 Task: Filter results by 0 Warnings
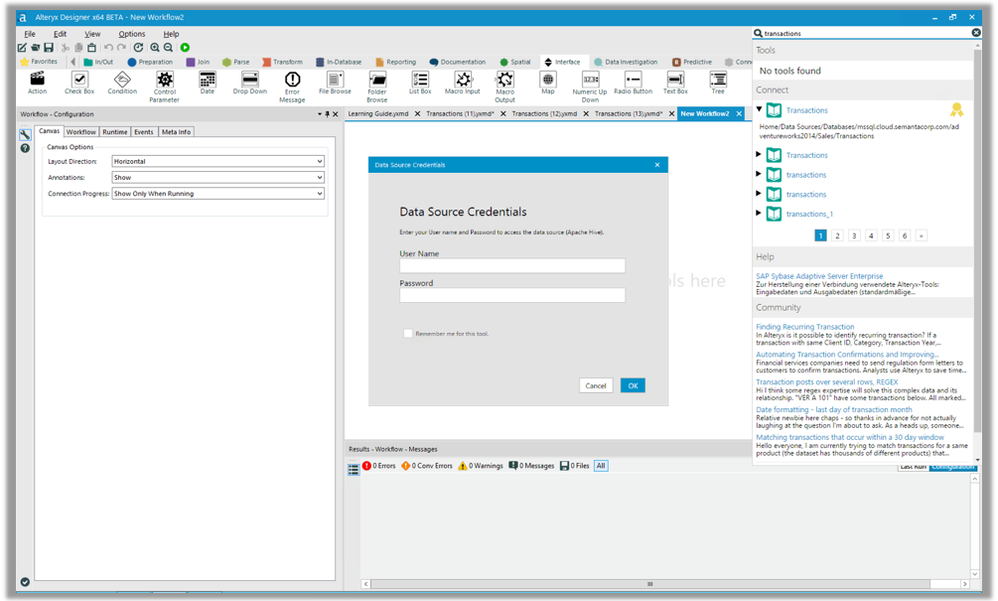(481, 466)
